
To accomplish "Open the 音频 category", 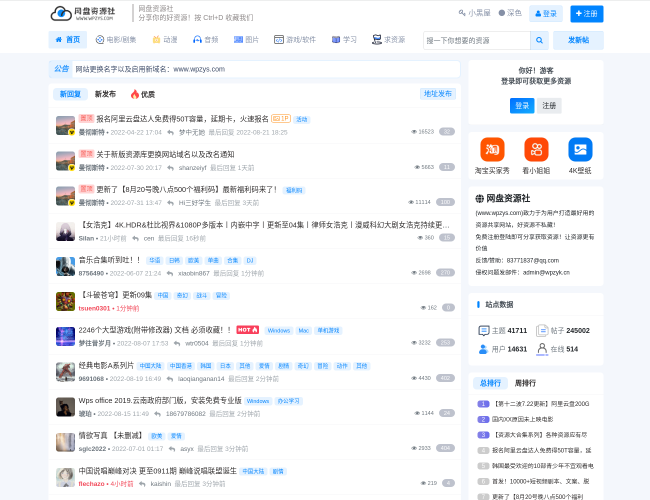I will coord(206,40).
